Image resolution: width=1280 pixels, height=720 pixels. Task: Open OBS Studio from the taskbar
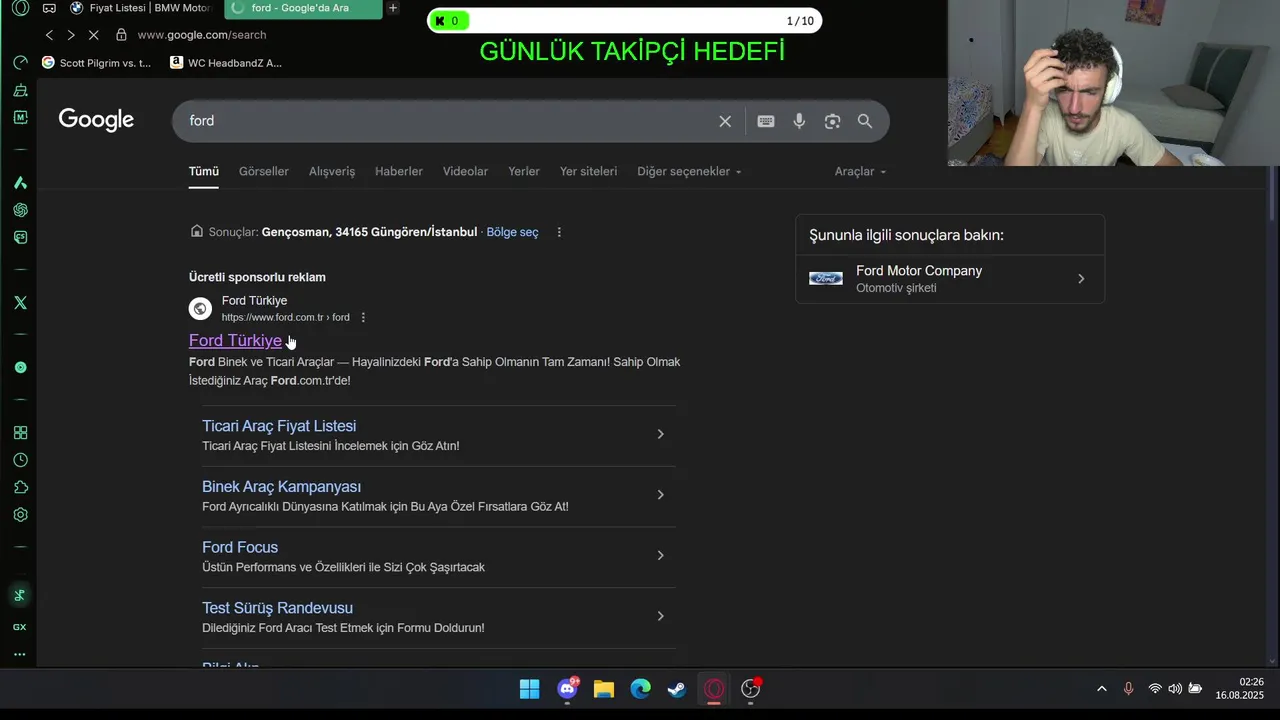coord(750,689)
